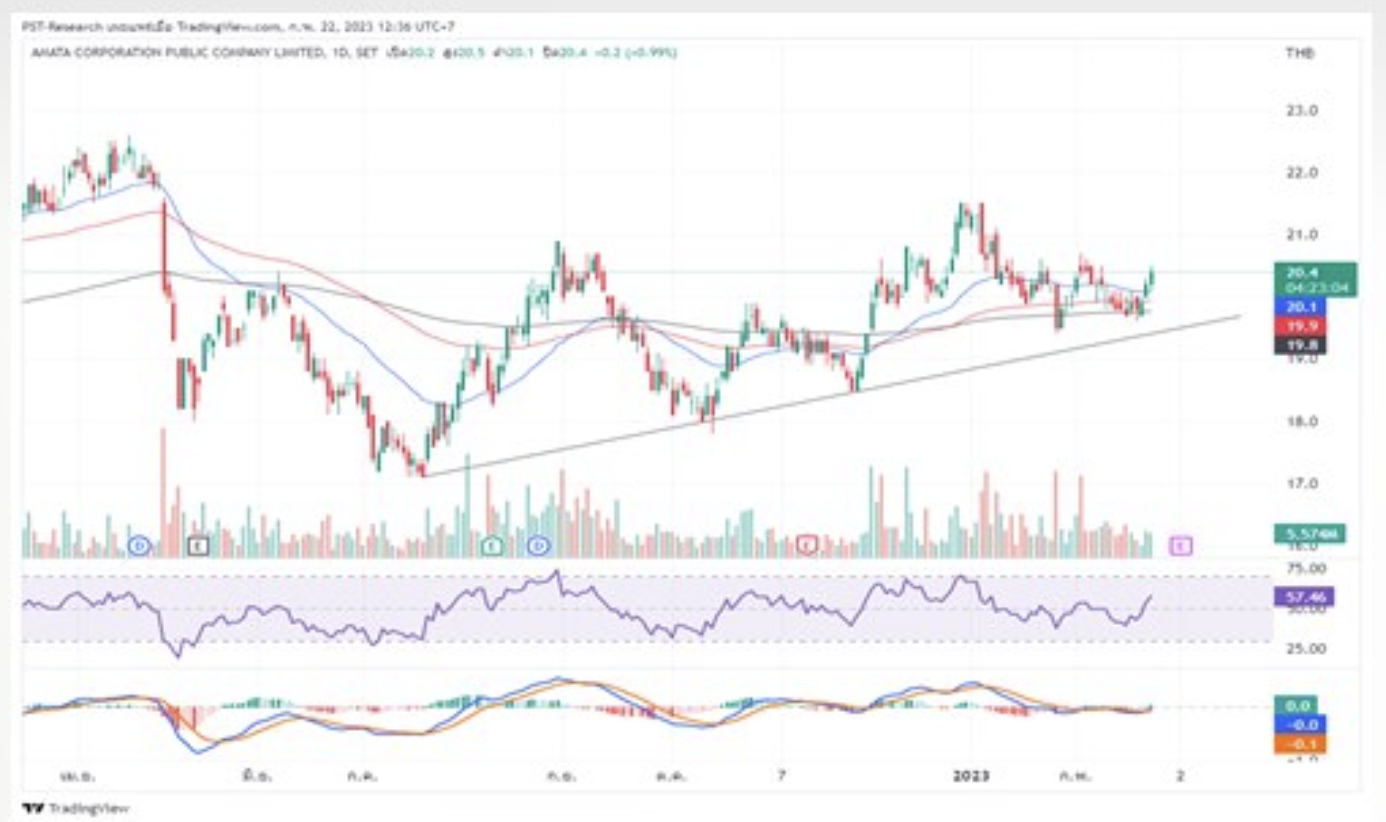The image size is (1386, 822).
Task: Click the red E earnings marker
Action: tap(807, 545)
